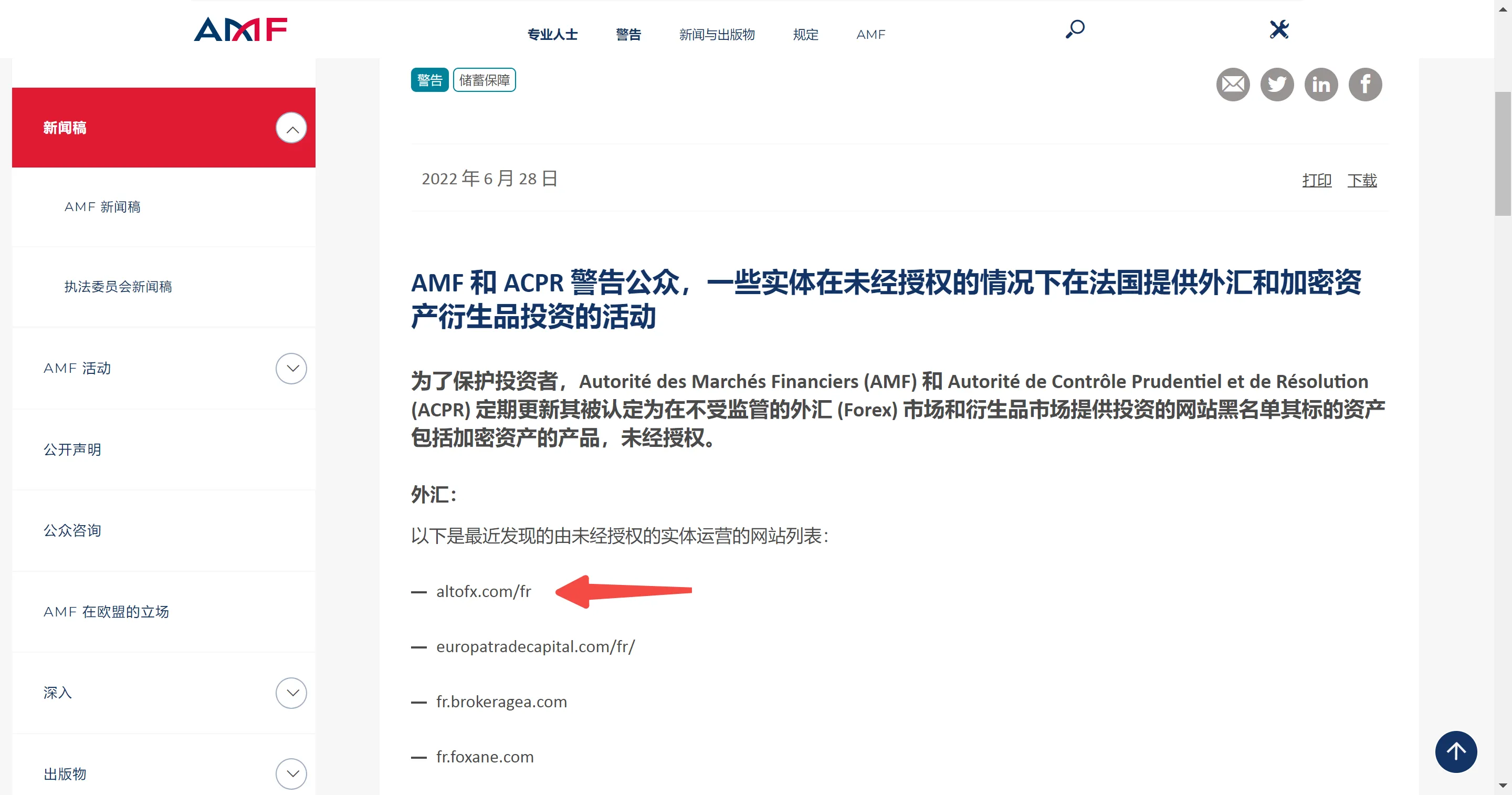Click the 外汇: subheading
This screenshot has width=1512, height=795.
434,495
